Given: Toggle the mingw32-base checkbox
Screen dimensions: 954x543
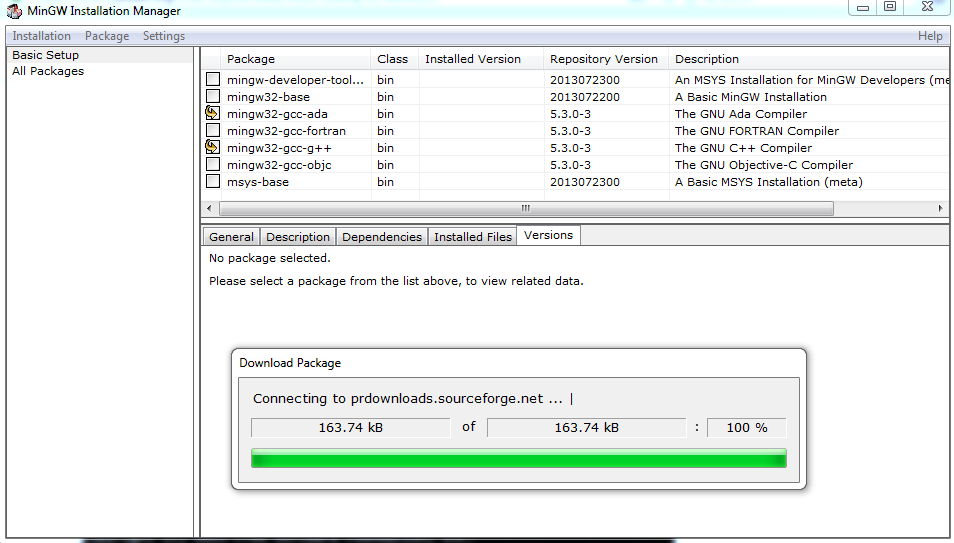Looking at the screenshot, I should [213, 96].
